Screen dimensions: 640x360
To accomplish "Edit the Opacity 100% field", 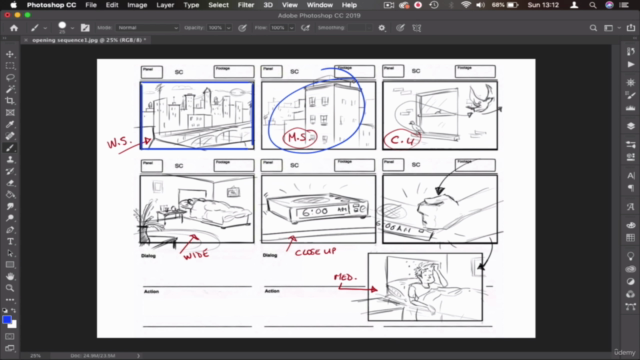I will (216, 28).
